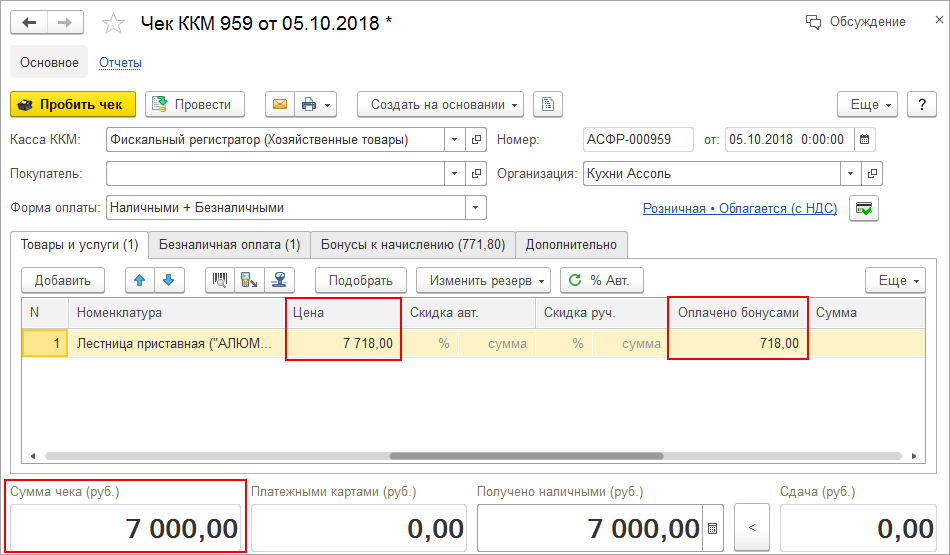This screenshot has width=950, height=555.
Task: Move row down with blue arrow
Action: (x=169, y=281)
